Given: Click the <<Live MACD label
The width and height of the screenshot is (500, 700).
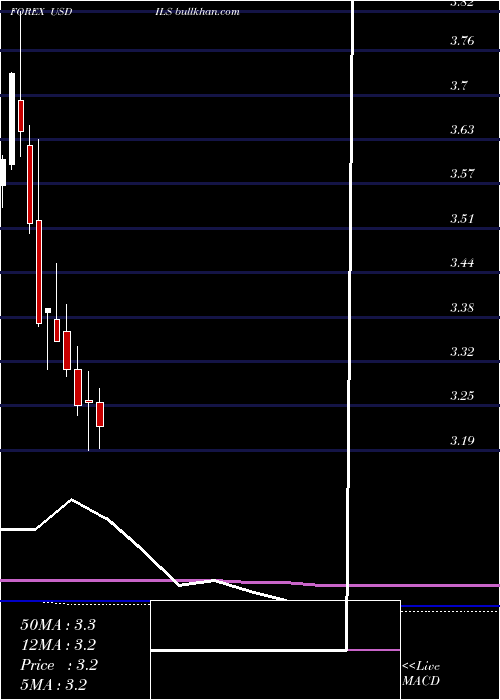Looking at the screenshot, I should tap(421, 673).
